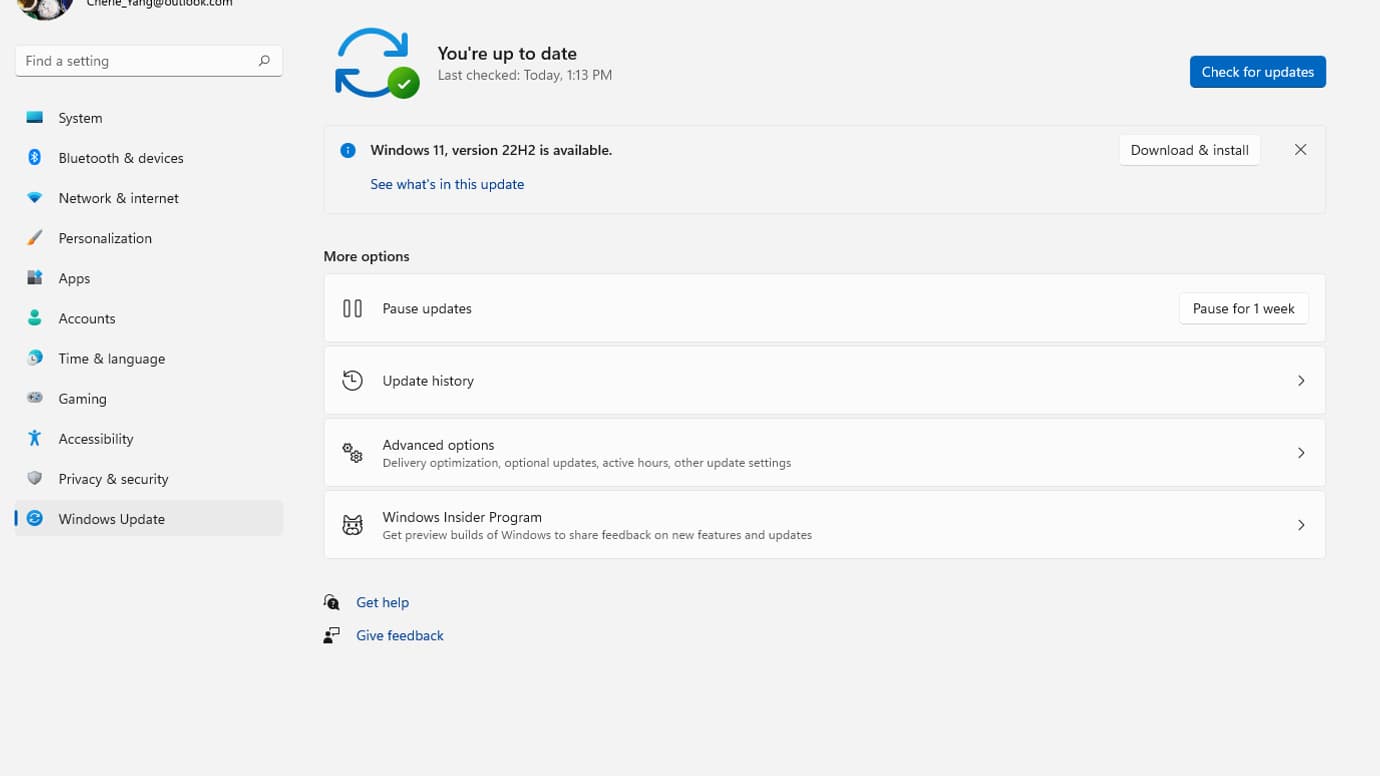Click the Windows Insider Program ninjacat icon

point(352,524)
